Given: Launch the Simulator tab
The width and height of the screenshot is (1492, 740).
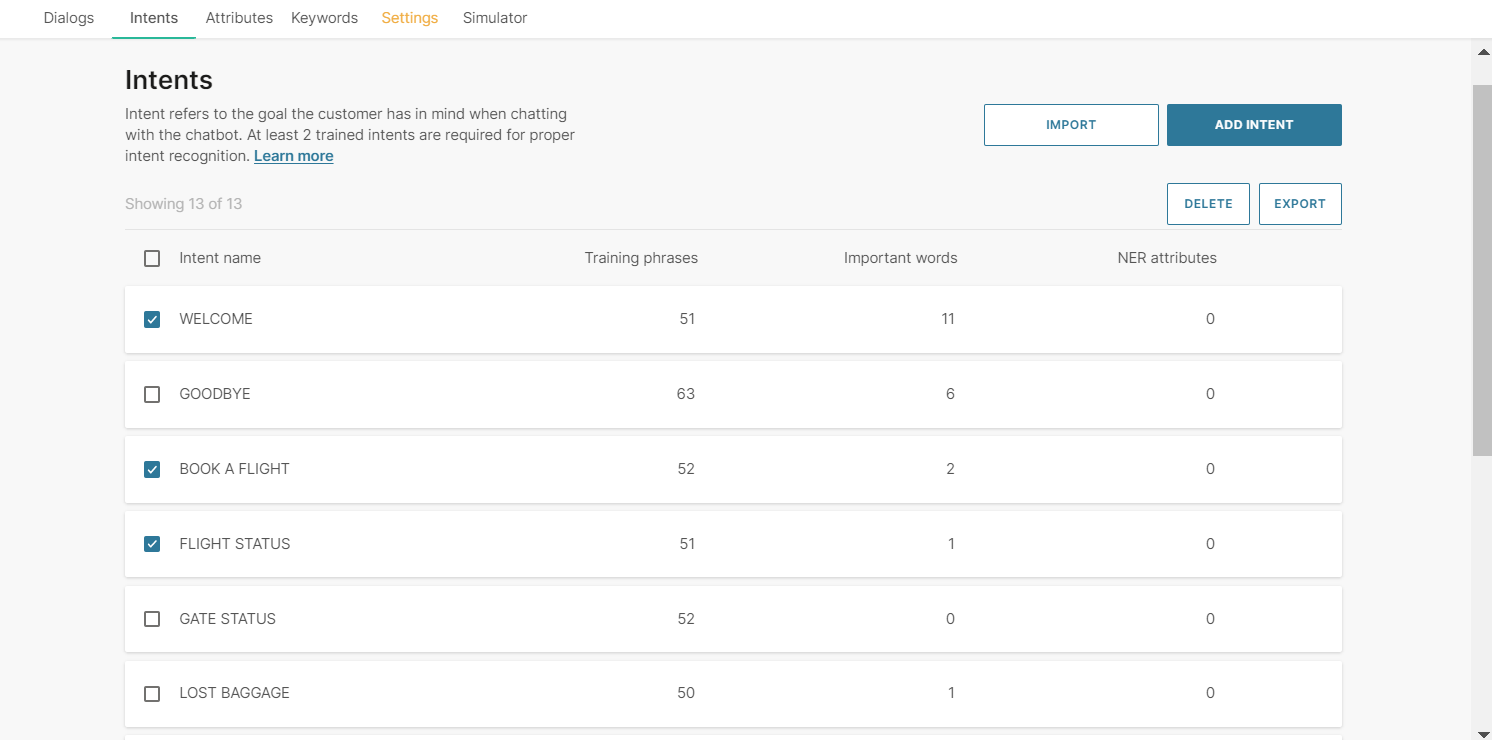Looking at the screenshot, I should (x=494, y=18).
